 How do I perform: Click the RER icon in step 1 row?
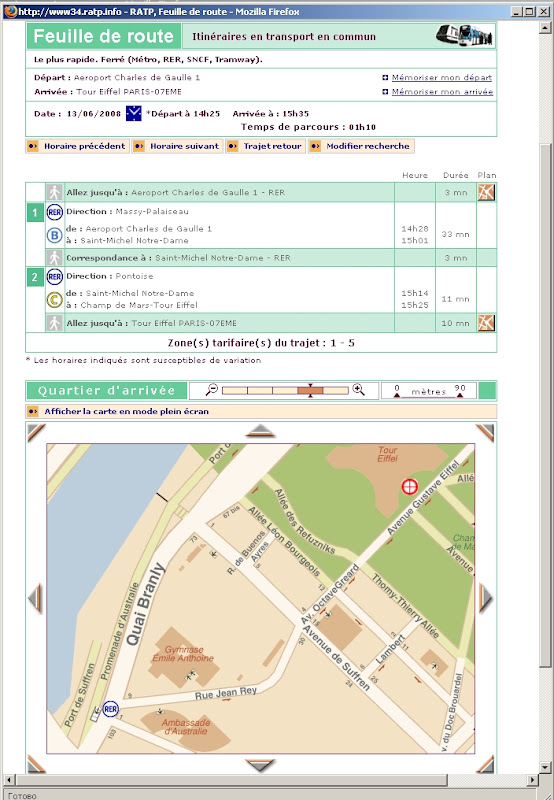click(55, 212)
